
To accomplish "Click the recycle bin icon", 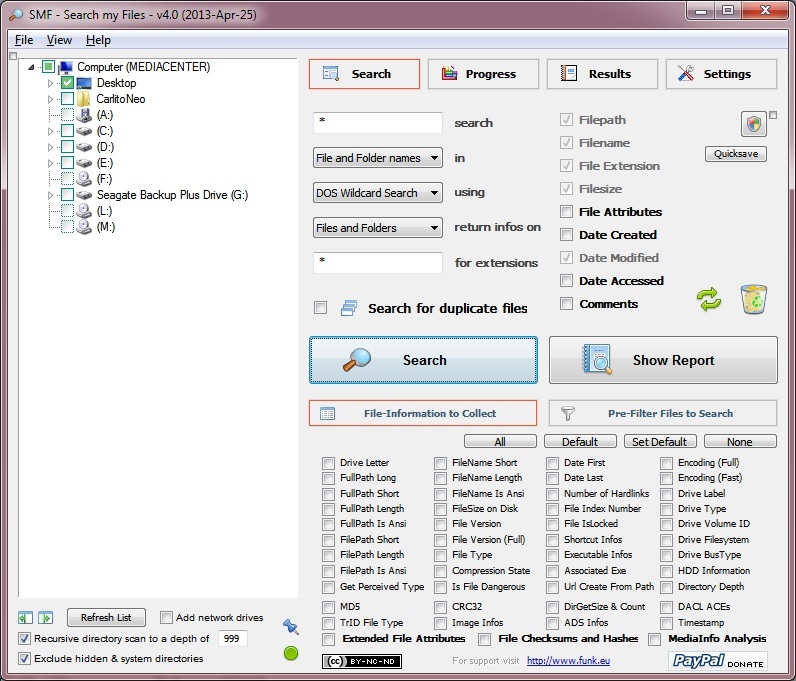I will point(753,299).
